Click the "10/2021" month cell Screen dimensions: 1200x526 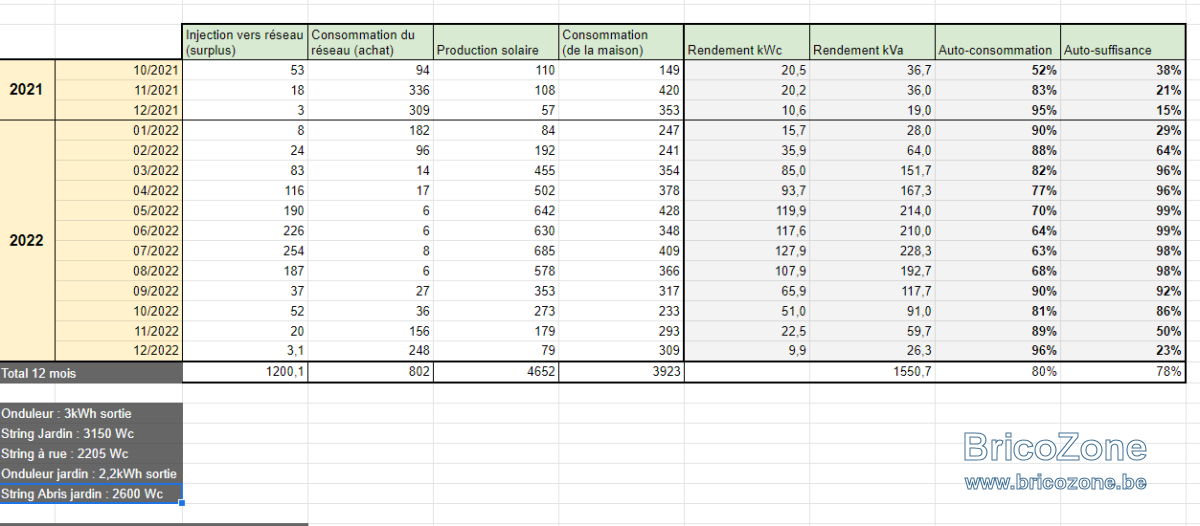(x=119, y=70)
